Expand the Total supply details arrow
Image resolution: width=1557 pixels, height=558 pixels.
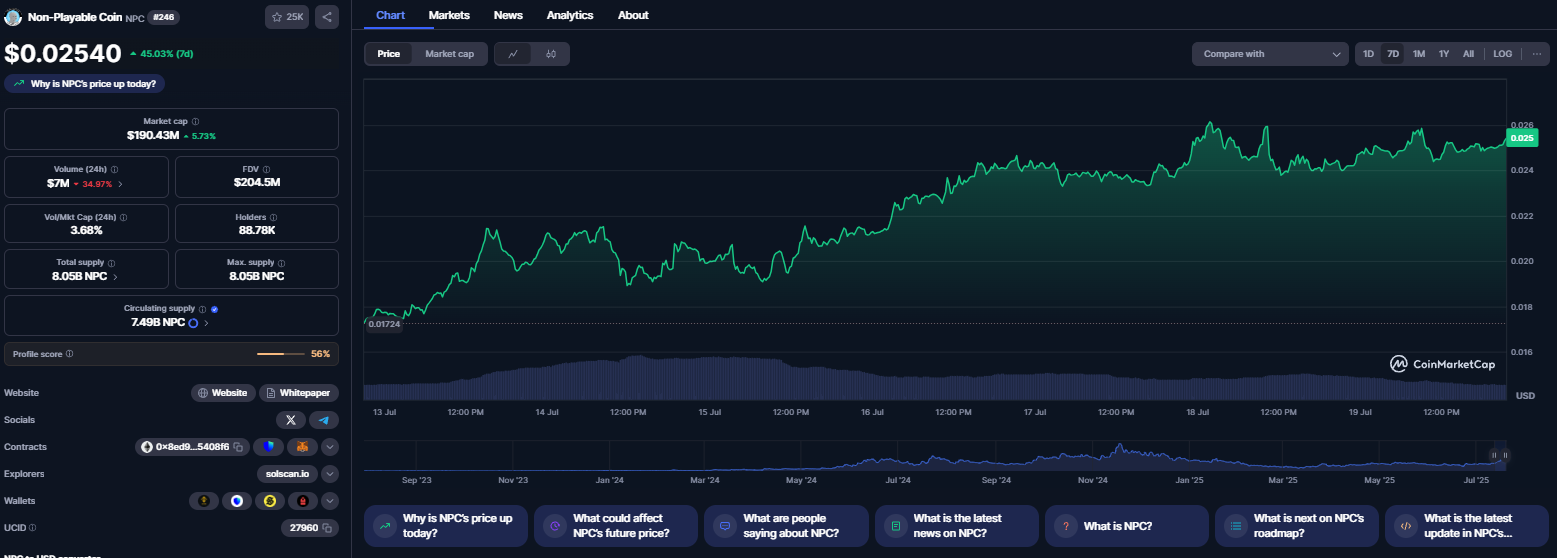(x=115, y=277)
